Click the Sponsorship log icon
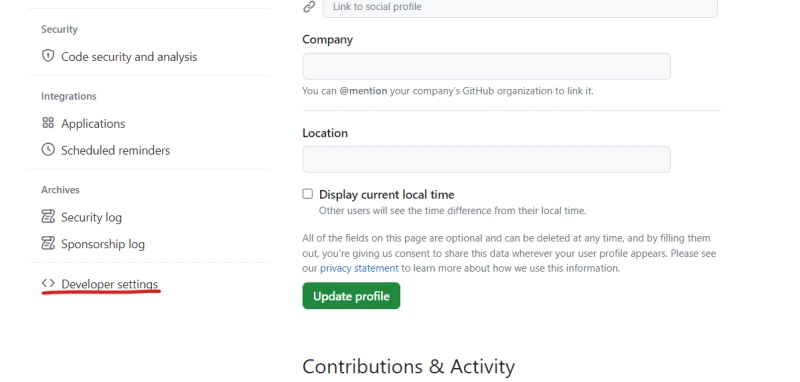800x382 pixels. (x=48, y=243)
